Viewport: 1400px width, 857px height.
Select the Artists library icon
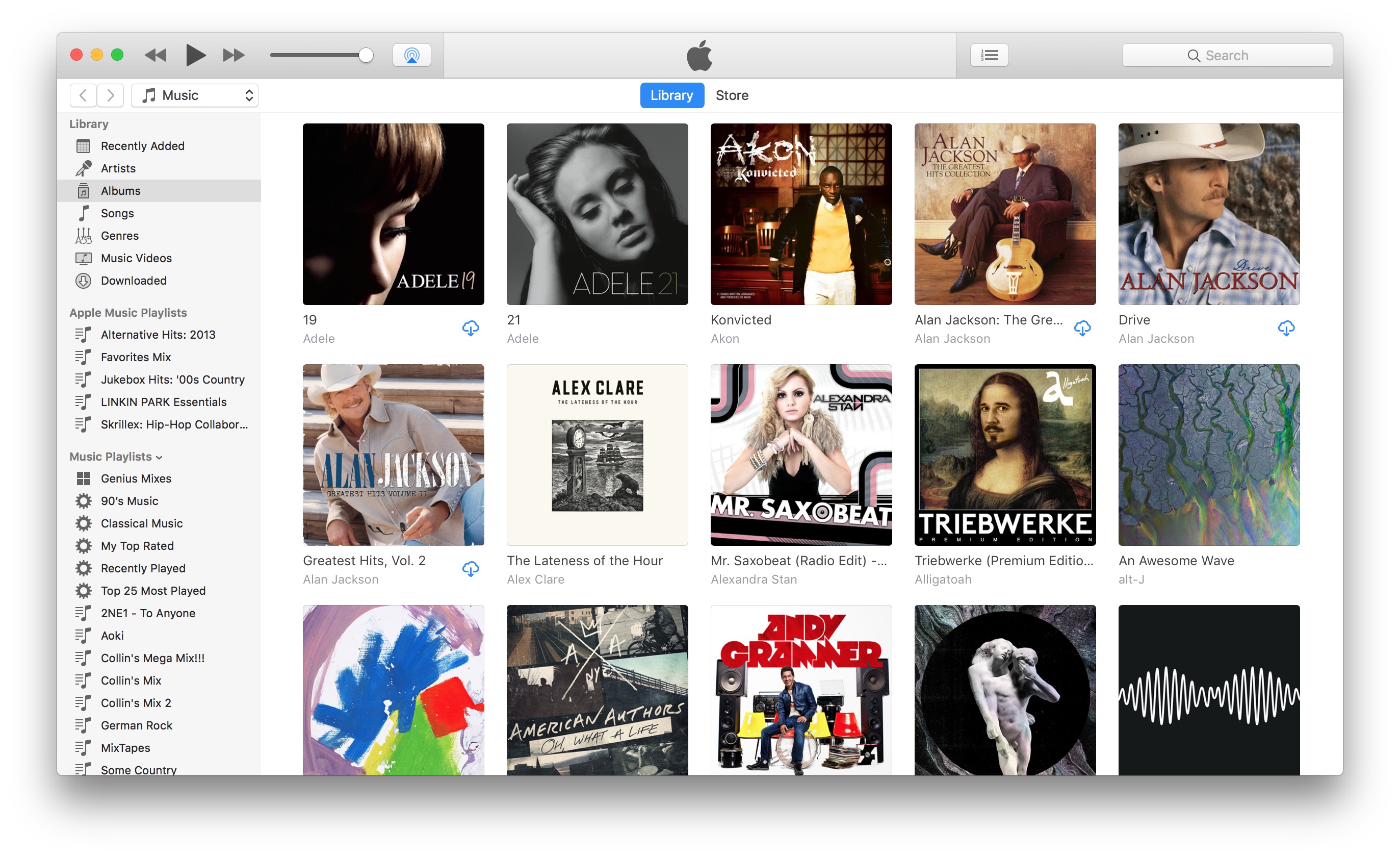tap(84, 168)
